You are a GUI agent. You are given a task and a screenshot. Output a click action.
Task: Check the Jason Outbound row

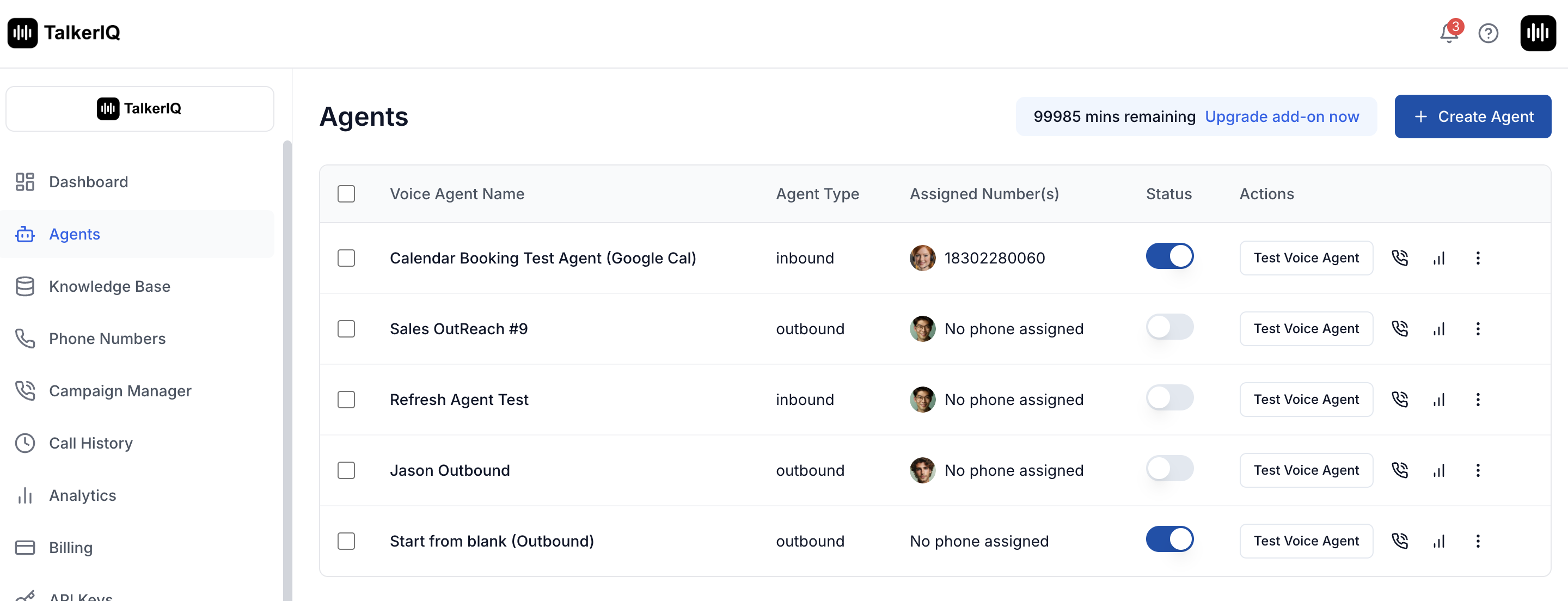(x=346, y=470)
